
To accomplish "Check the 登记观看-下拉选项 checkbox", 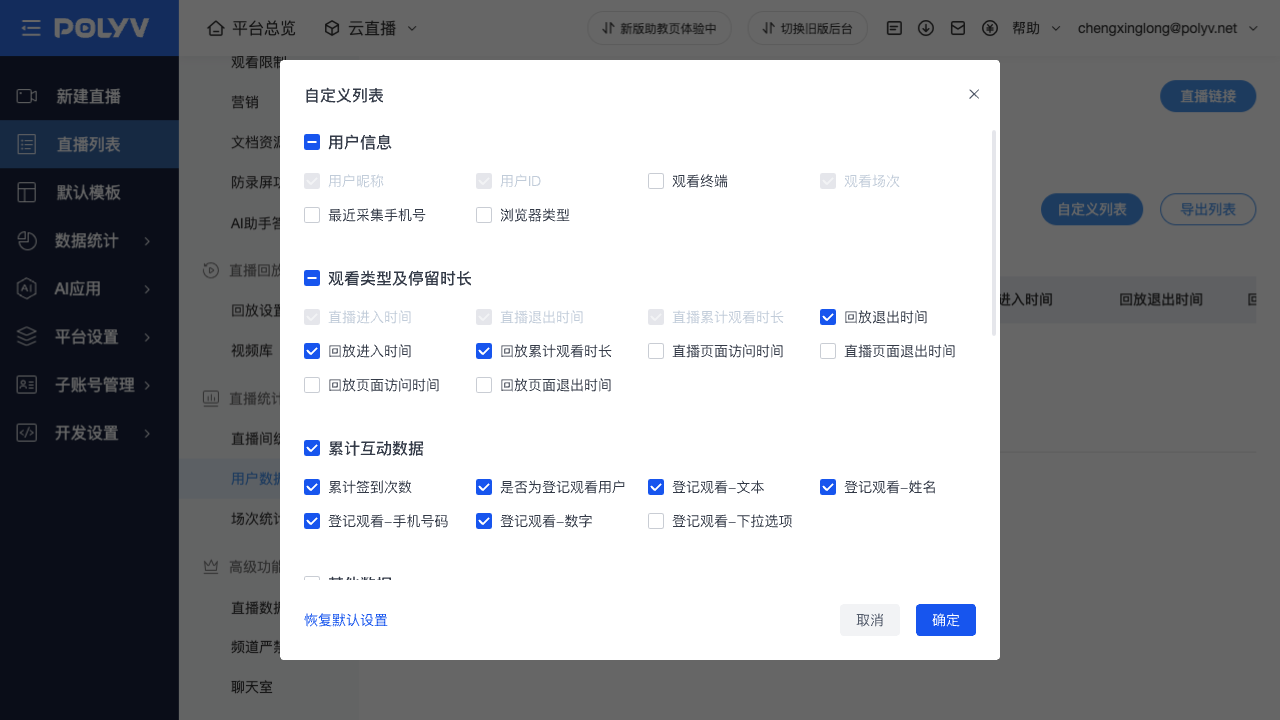I will [x=656, y=521].
